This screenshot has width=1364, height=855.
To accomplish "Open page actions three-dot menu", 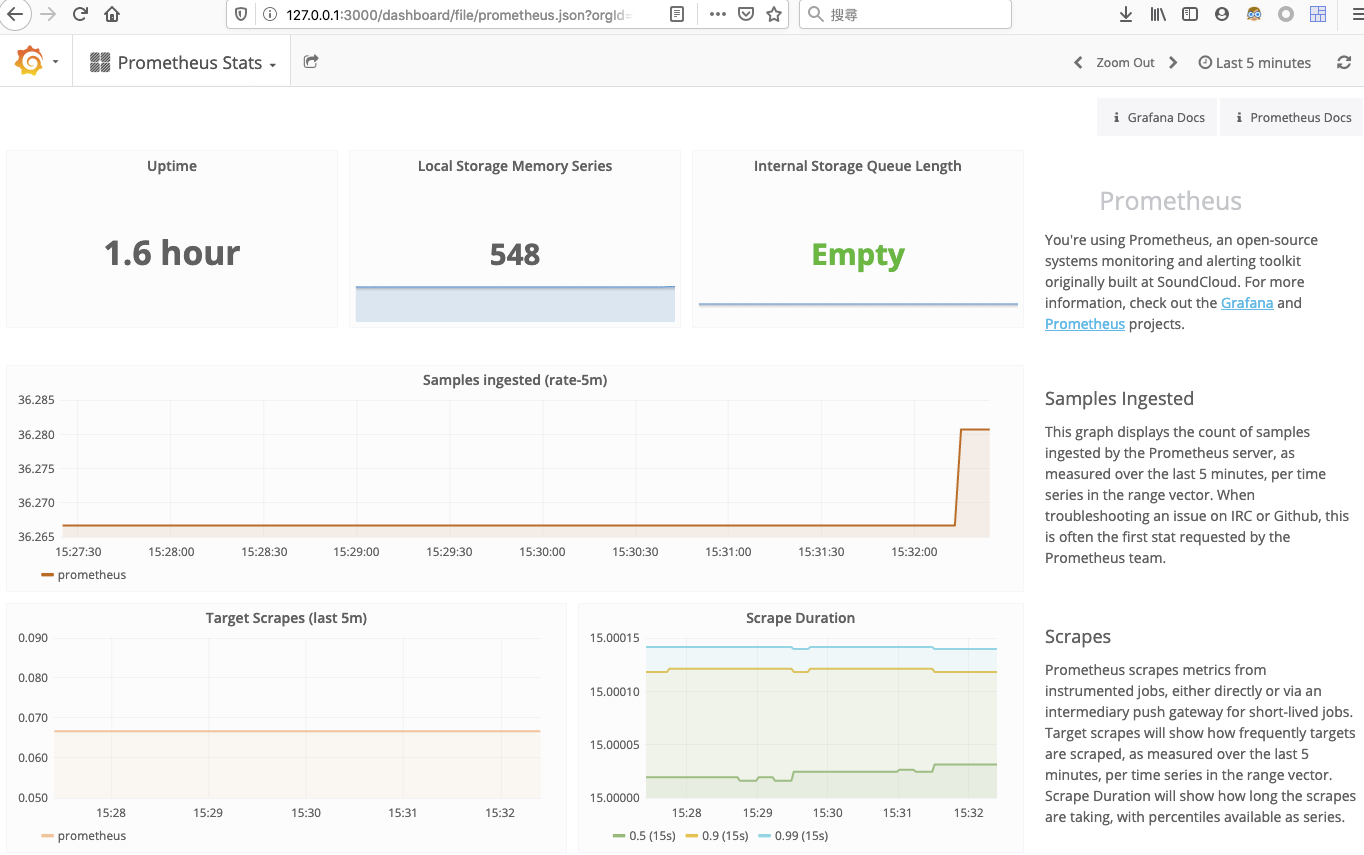I will pos(718,14).
